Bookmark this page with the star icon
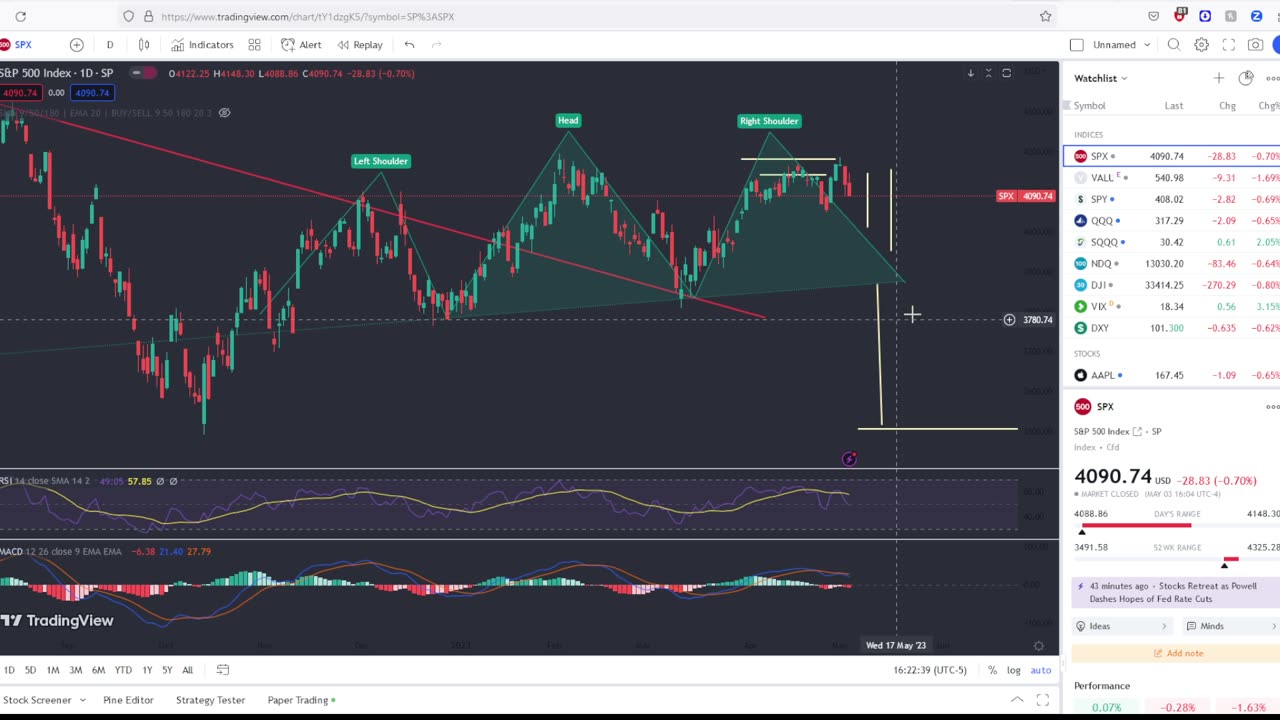 (1045, 16)
